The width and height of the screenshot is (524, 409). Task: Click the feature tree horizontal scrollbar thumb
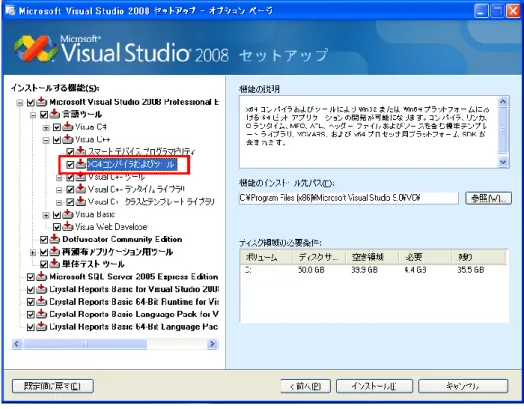click(x=85, y=344)
